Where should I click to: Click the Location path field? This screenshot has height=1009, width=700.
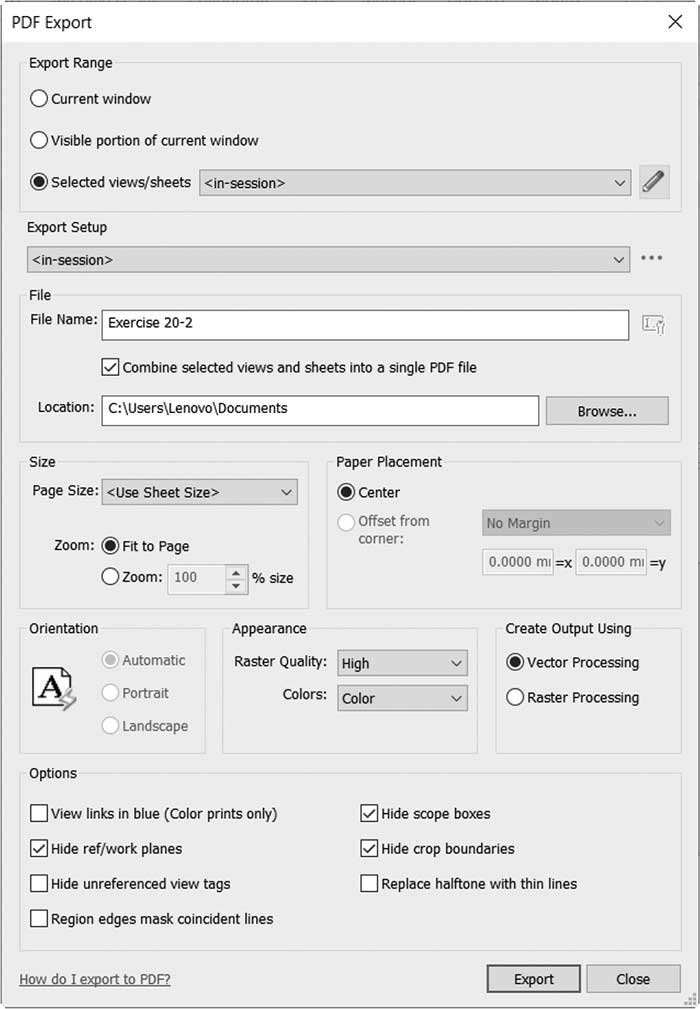[x=320, y=410]
